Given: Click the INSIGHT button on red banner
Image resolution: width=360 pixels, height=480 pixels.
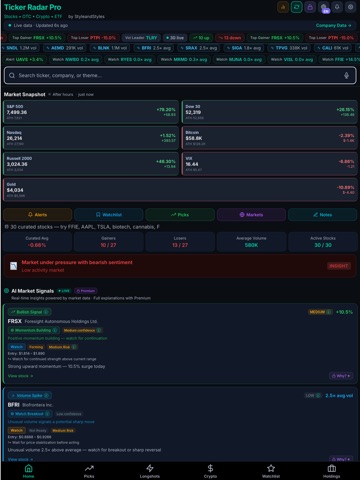Looking at the screenshot, I should 339,266.
